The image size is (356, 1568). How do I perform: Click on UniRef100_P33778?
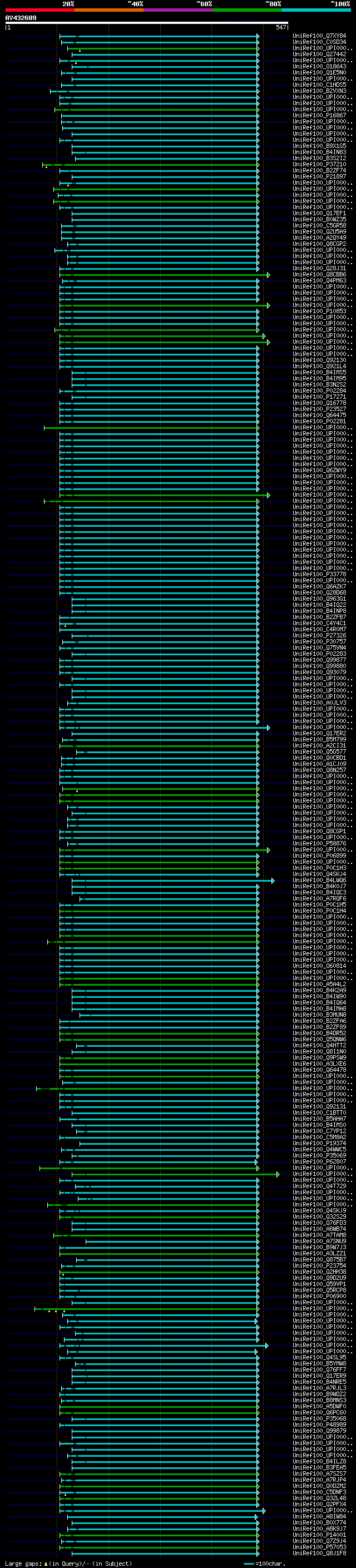tap(319, 574)
